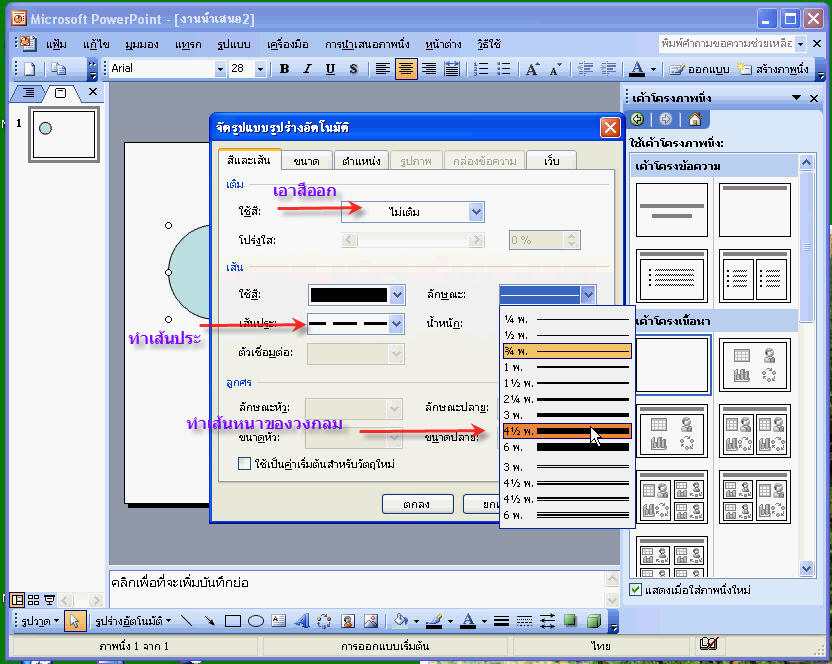Click the Decrease Indent icon
This screenshot has height=664, width=832.
585,69
